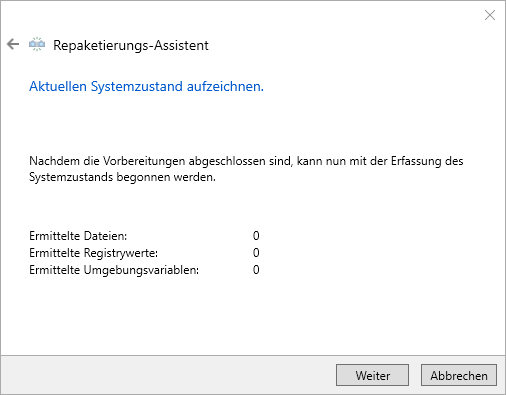The image size is (506, 395).
Task: Click the Ermittelte Registrywerte label
Action: click(x=94, y=253)
